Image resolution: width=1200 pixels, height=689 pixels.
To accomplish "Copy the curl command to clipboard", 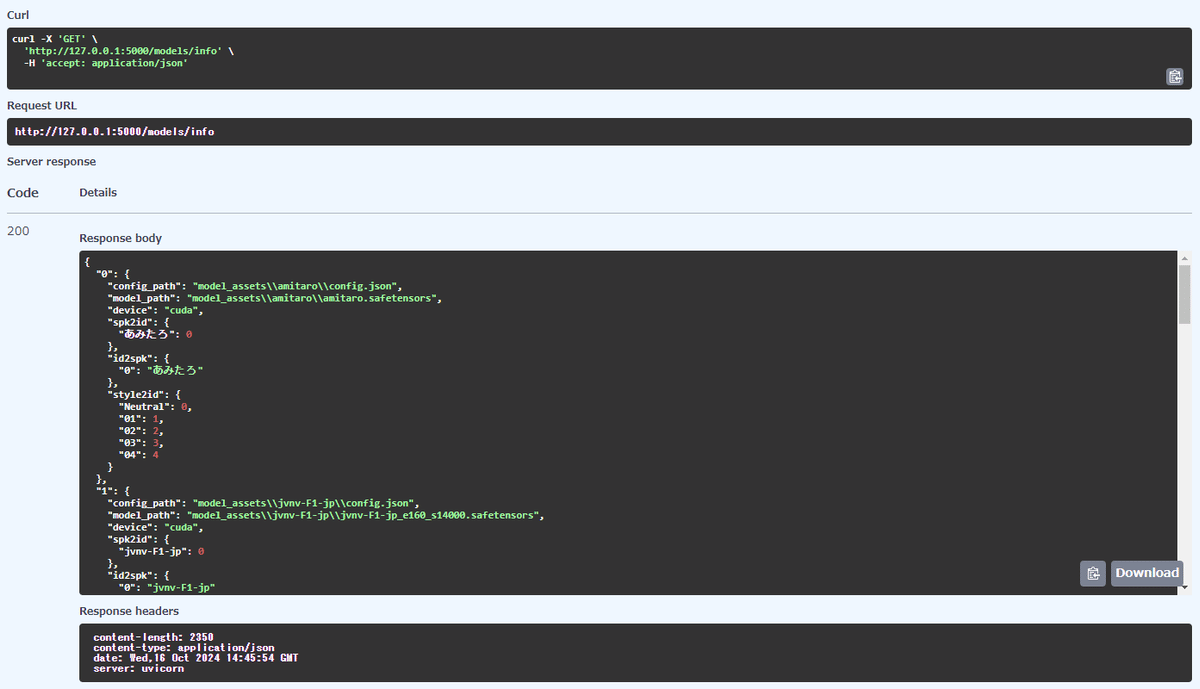I will click(1175, 76).
